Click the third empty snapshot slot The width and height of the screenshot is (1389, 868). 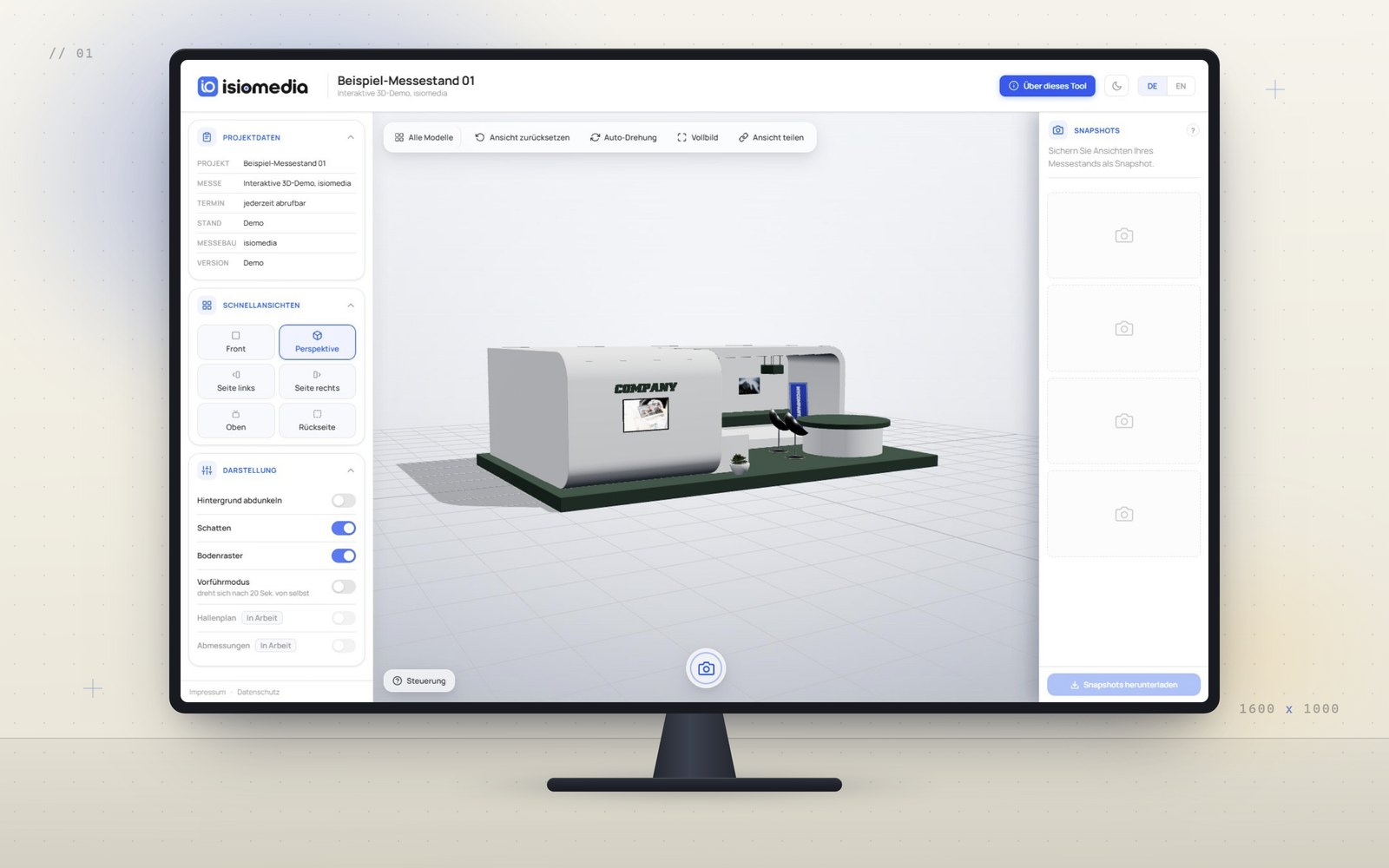[1123, 421]
